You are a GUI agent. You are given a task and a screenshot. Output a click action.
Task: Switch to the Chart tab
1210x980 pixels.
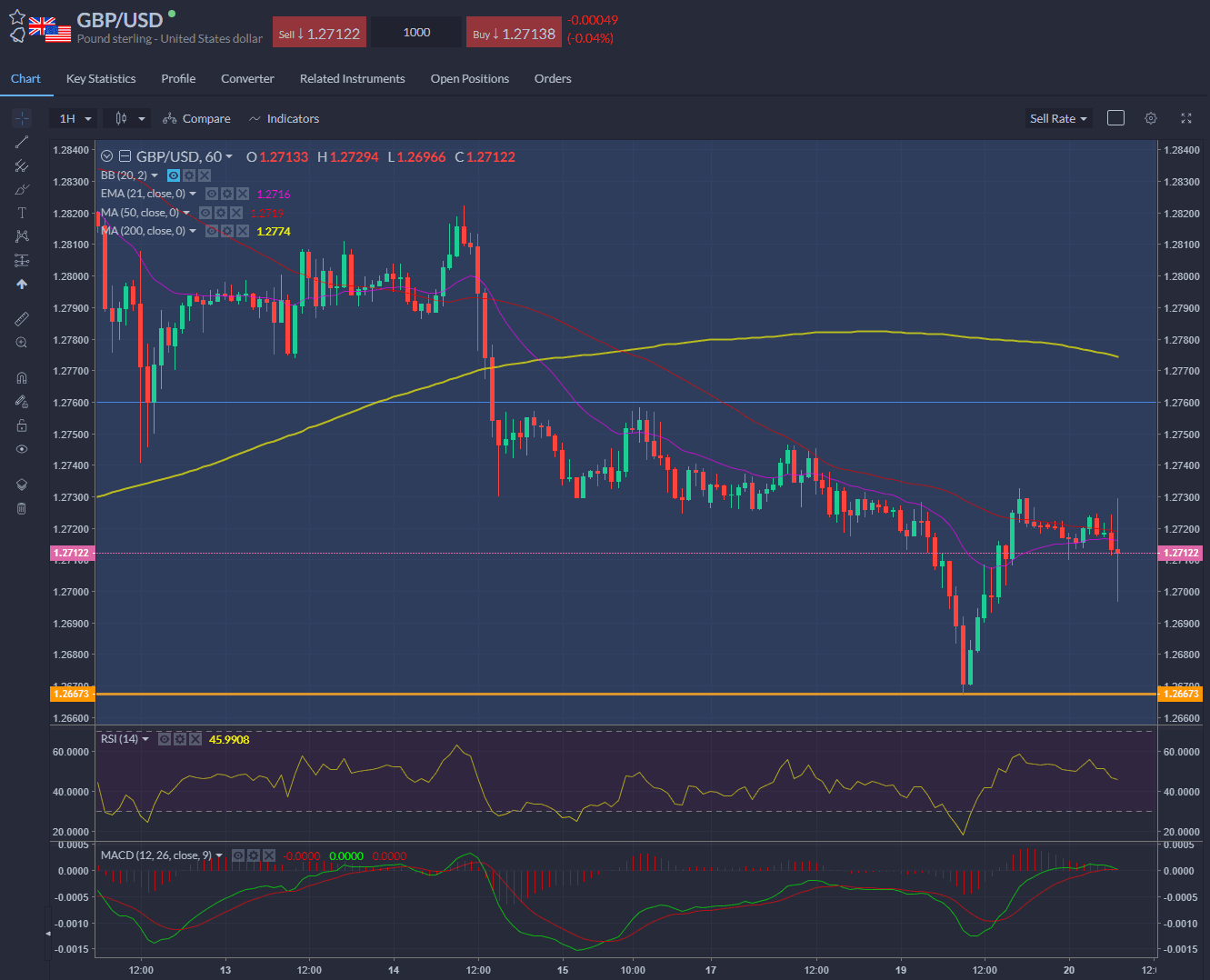coord(25,78)
